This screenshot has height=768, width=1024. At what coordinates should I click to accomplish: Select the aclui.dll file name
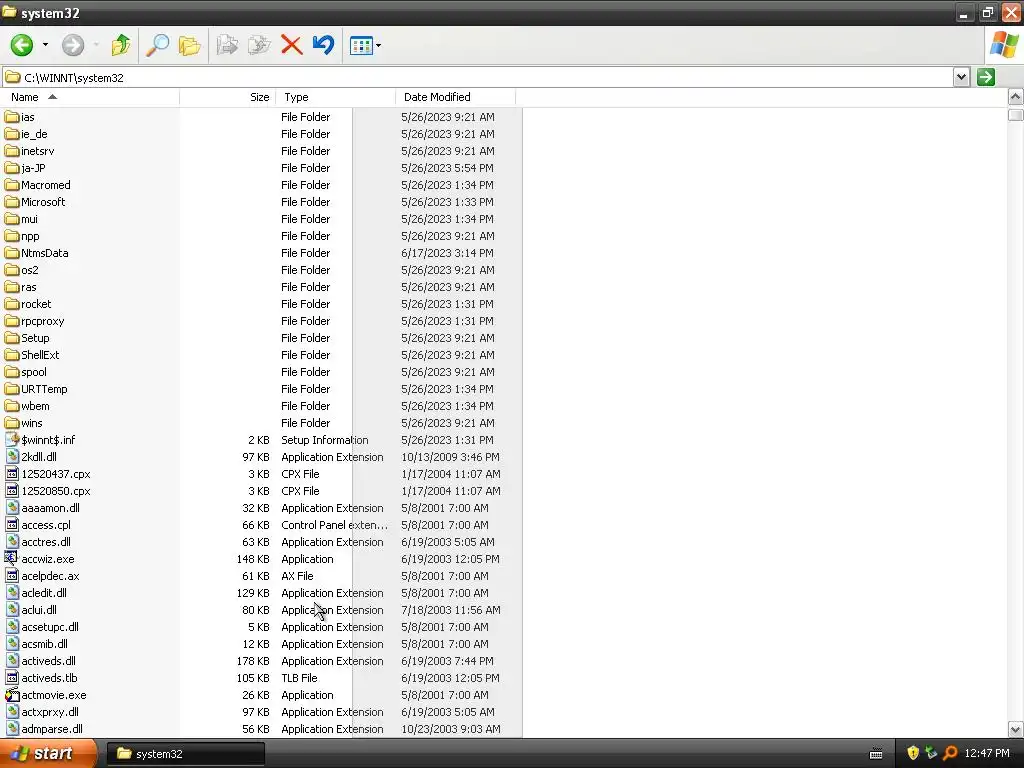[x=39, y=609]
